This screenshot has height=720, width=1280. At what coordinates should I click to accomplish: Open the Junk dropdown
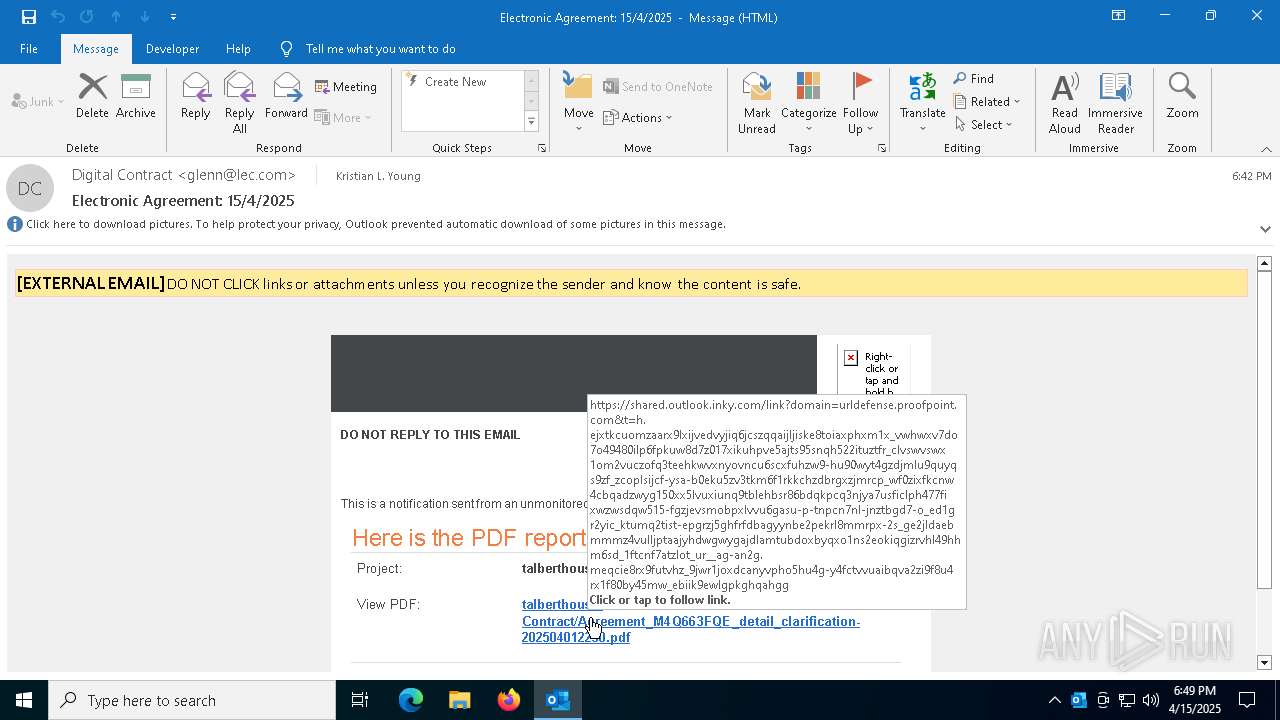38,101
